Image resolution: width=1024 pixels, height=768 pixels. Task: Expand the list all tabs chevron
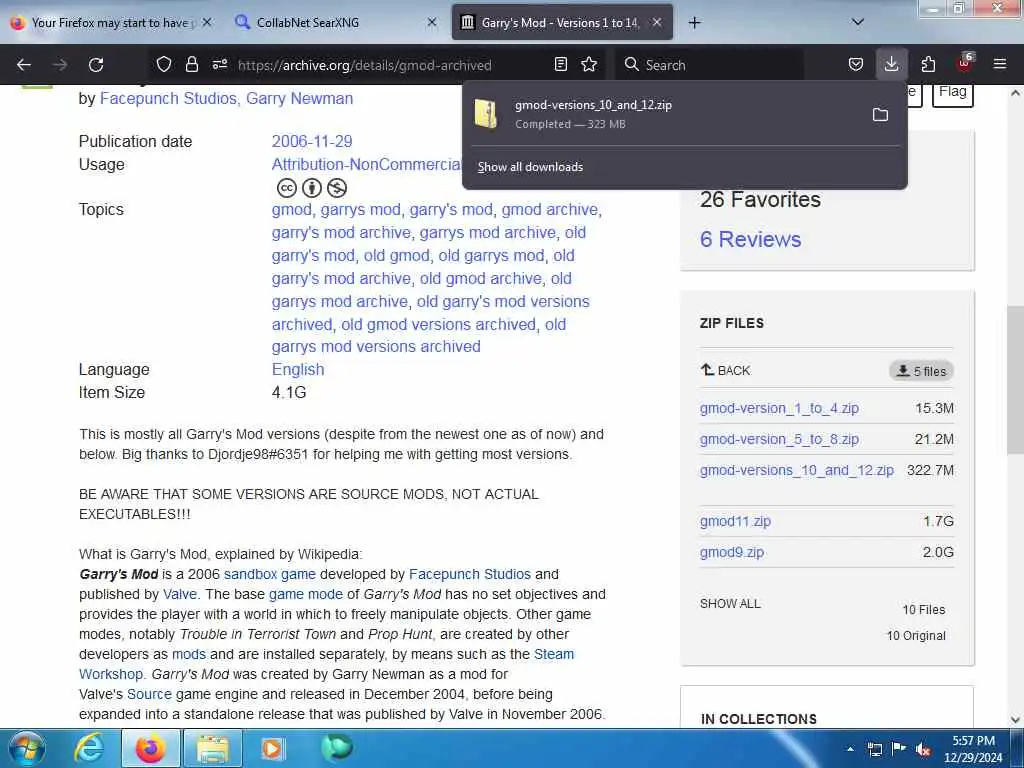[858, 22]
